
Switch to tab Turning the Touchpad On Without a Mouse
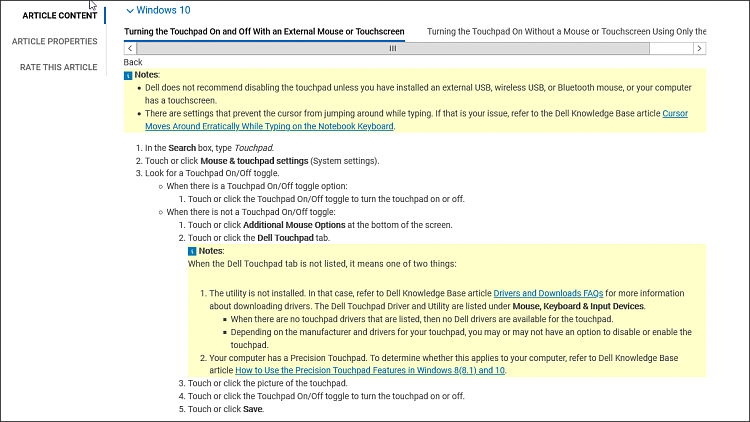[x=566, y=32]
